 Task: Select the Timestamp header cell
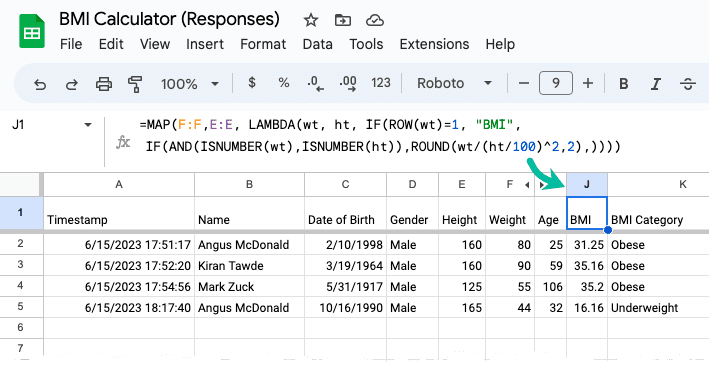[119, 213]
